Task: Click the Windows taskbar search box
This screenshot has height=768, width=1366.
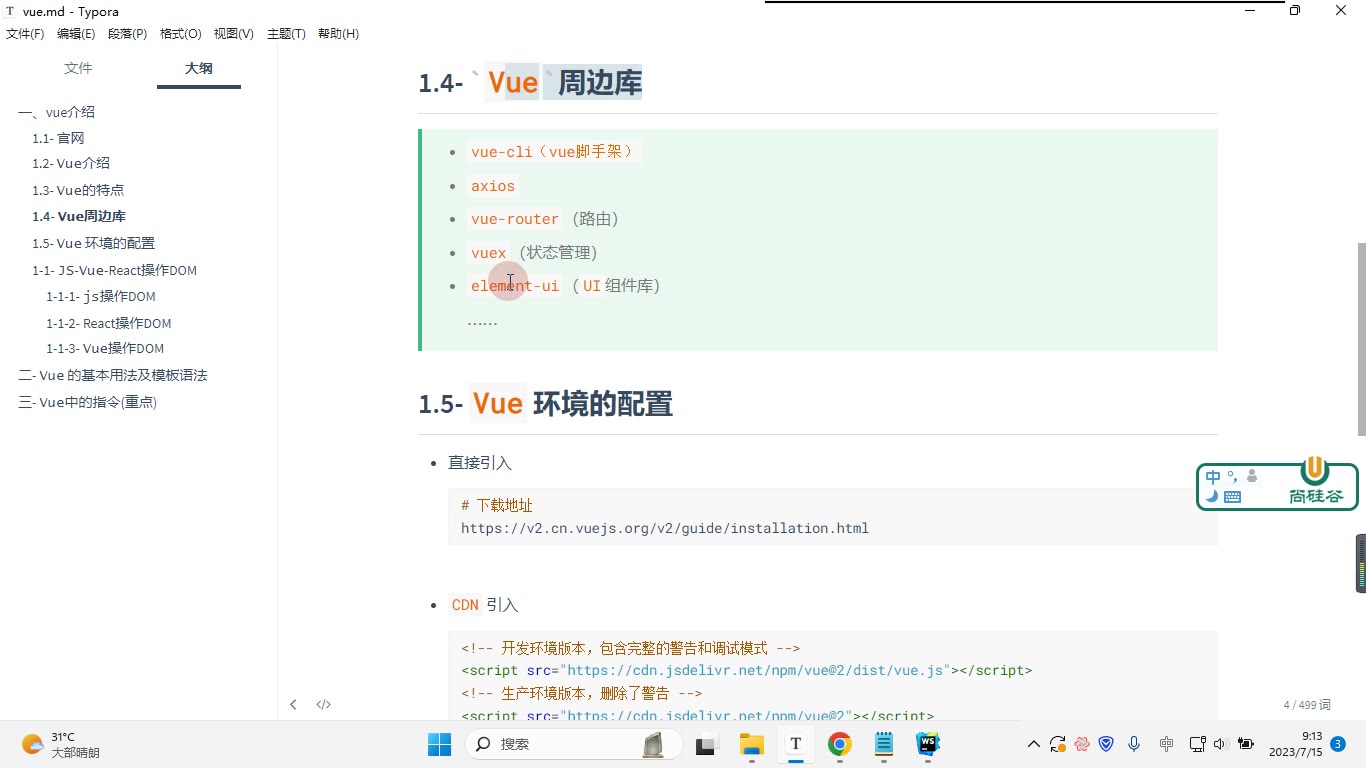Action: 574,744
